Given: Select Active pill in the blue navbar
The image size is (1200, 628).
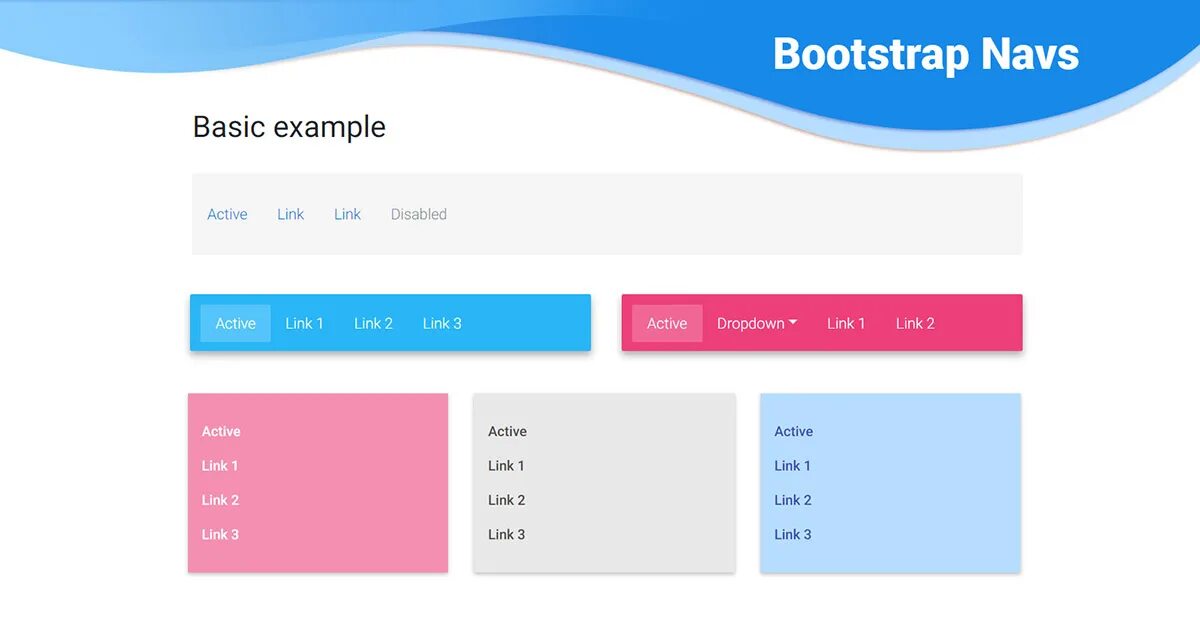Looking at the screenshot, I should [x=235, y=323].
